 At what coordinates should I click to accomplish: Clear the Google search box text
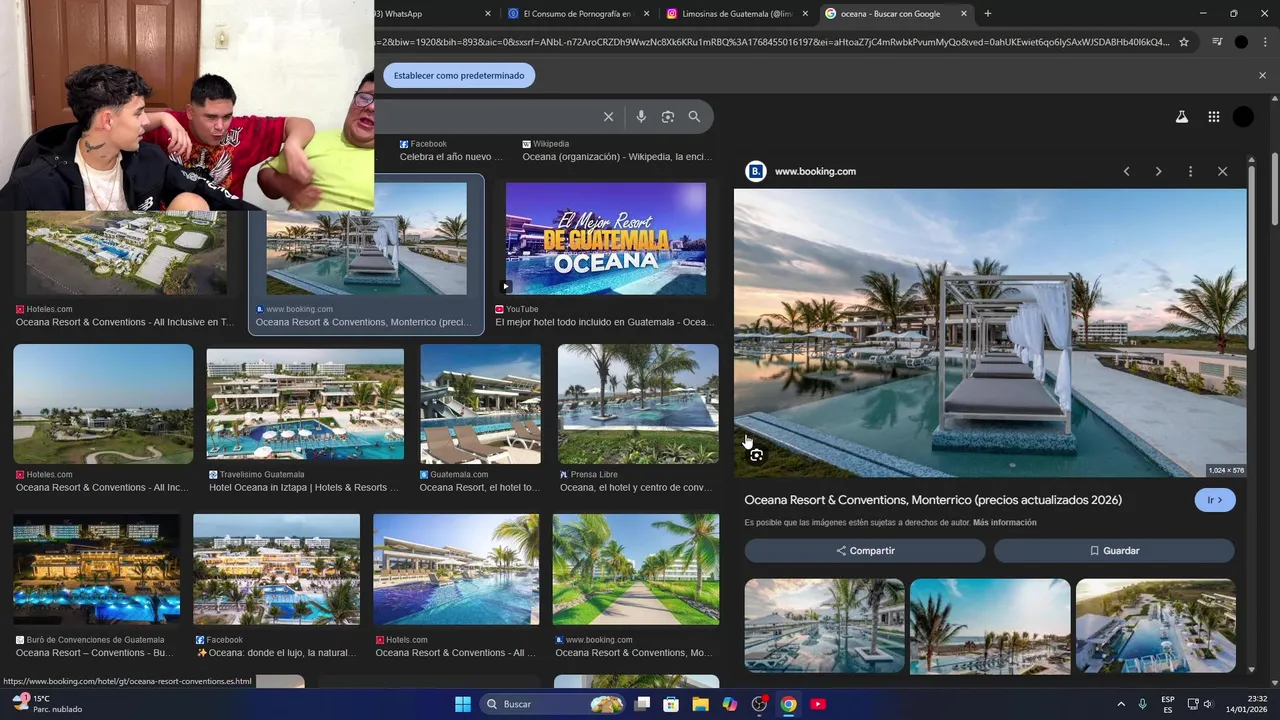click(x=608, y=117)
